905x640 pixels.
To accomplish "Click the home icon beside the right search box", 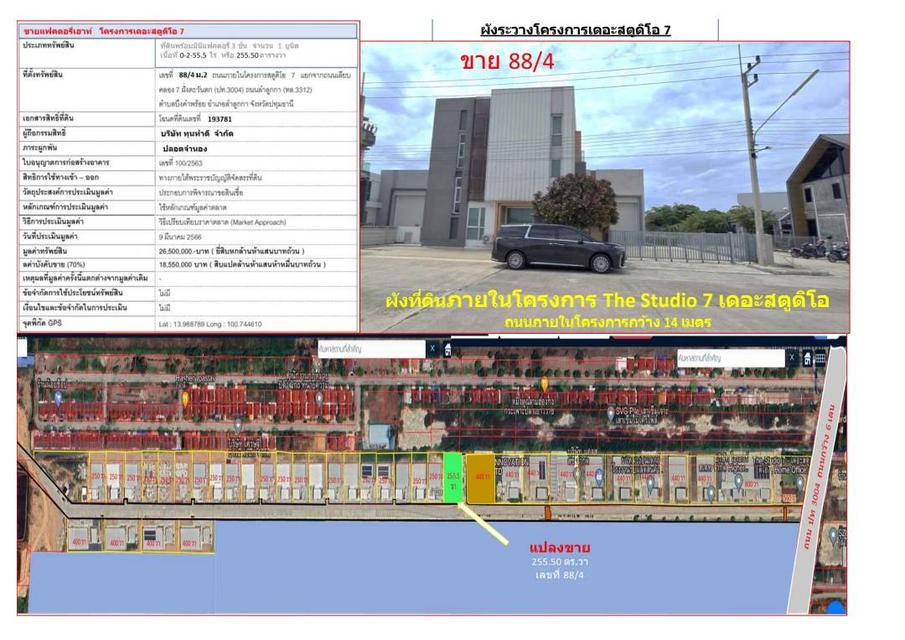I will (x=807, y=358).
